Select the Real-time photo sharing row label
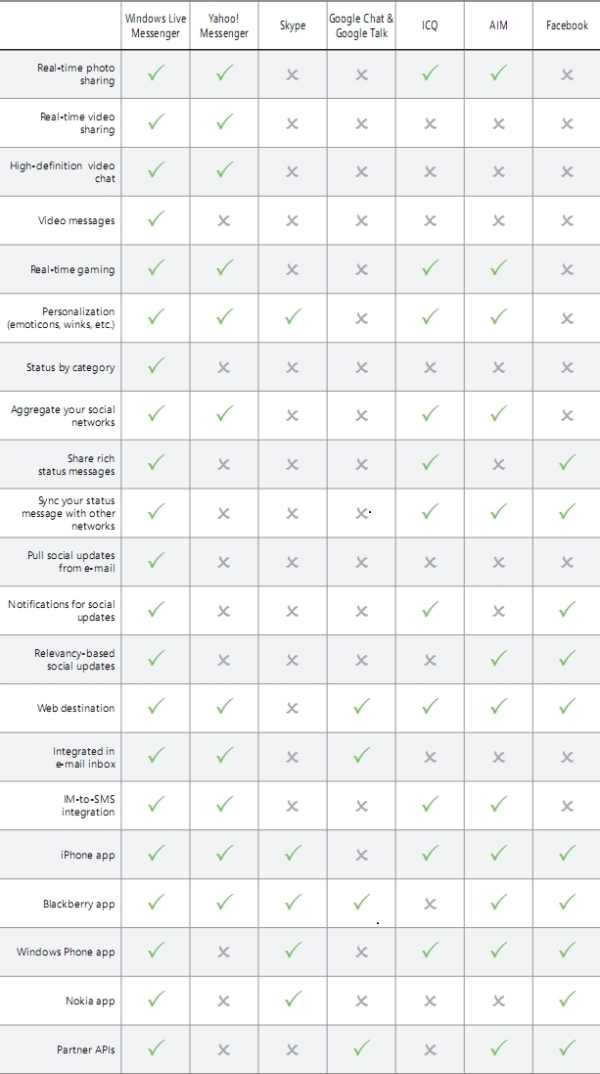 click(76, 74)
